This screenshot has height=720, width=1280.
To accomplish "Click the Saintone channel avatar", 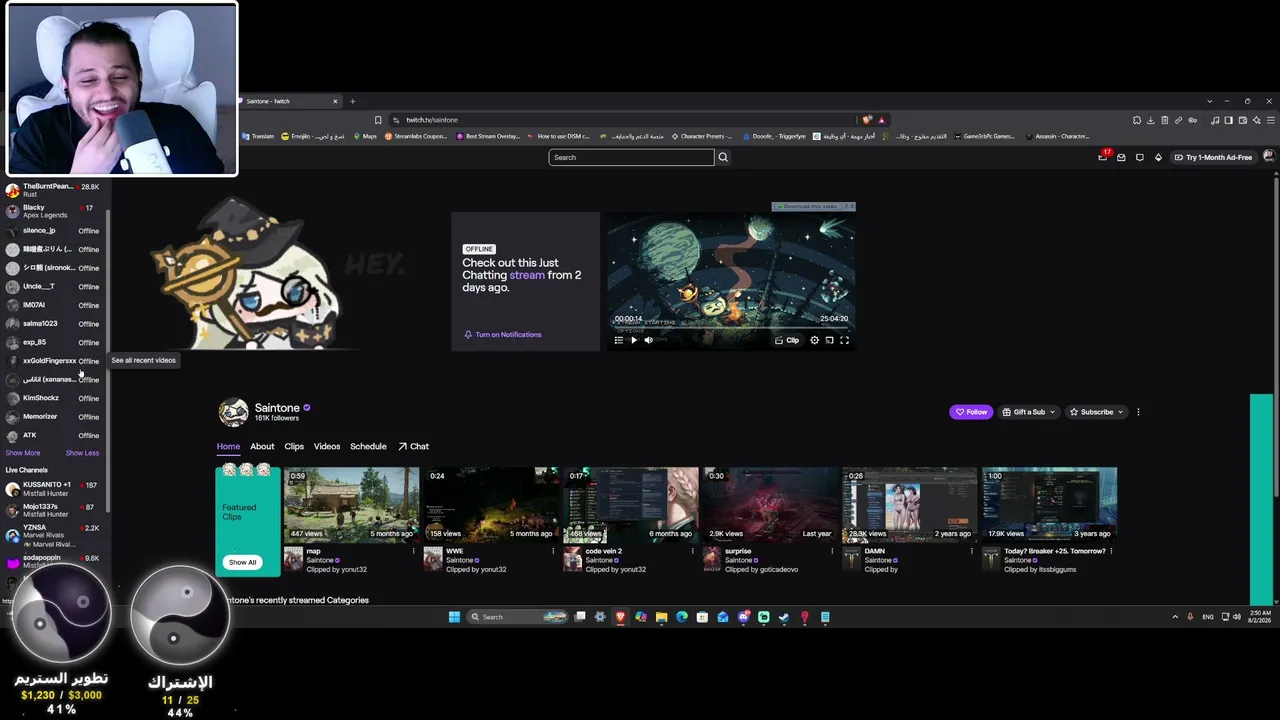I will pos(233,412).
